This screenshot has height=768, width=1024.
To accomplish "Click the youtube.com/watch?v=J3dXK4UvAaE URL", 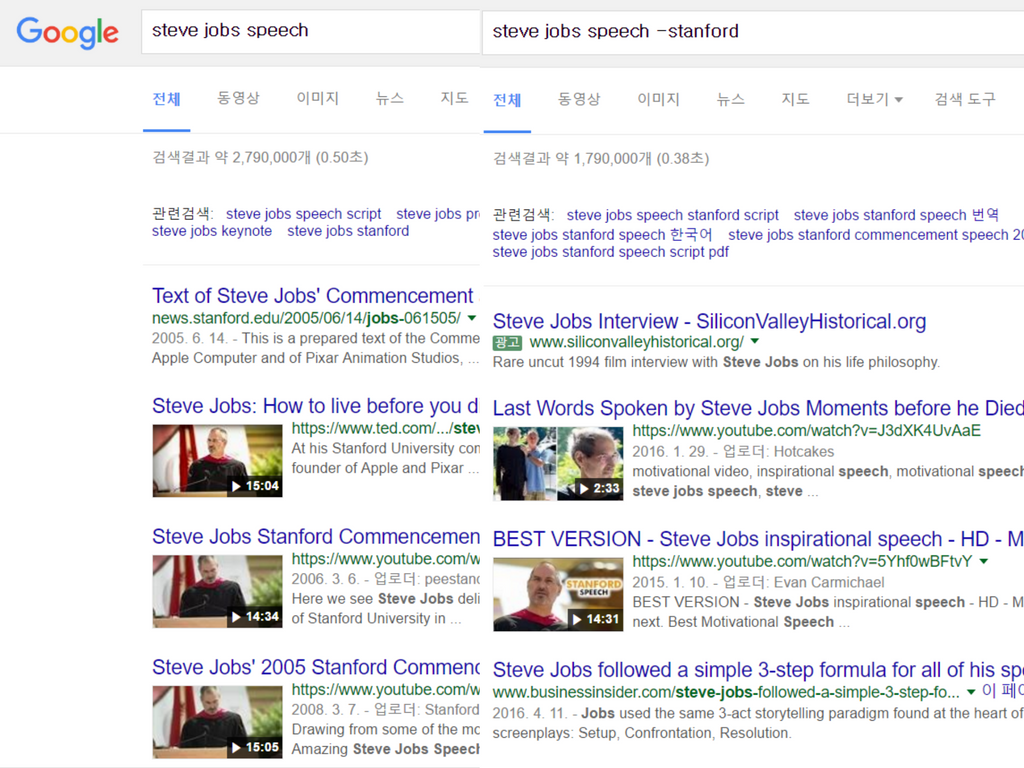I will pos(807,430).
